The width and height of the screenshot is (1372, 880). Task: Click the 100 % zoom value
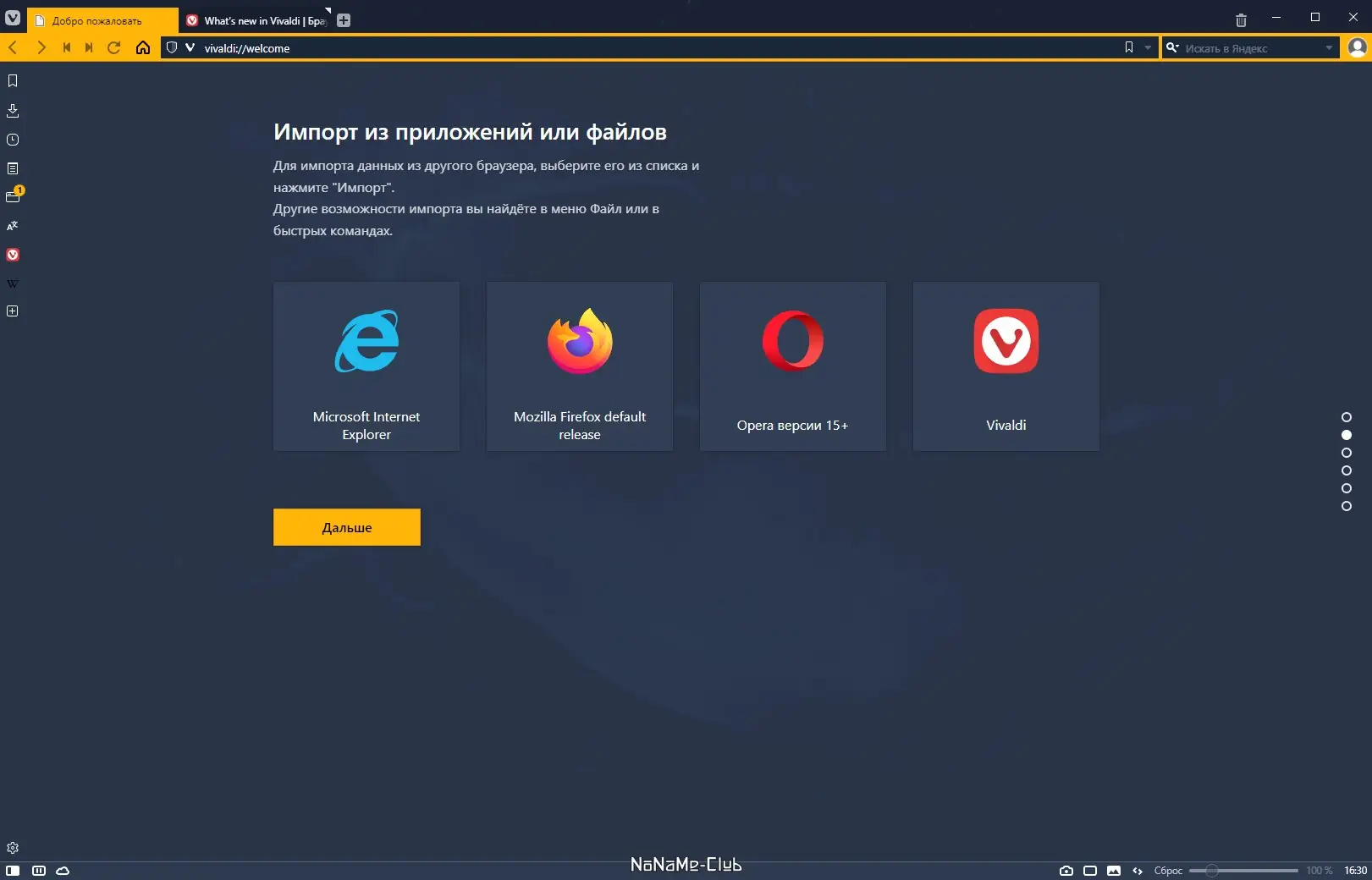1319,871
